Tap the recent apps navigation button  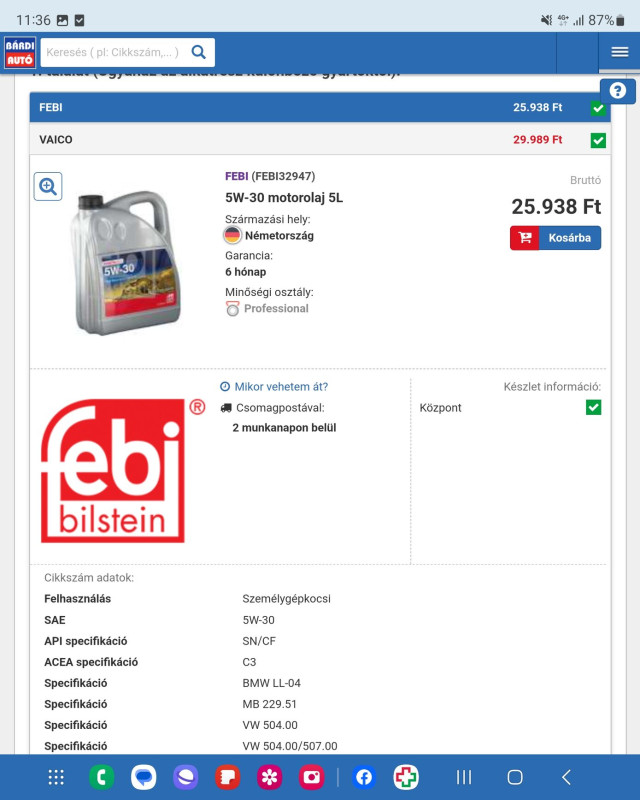click(x=464, y=778)
